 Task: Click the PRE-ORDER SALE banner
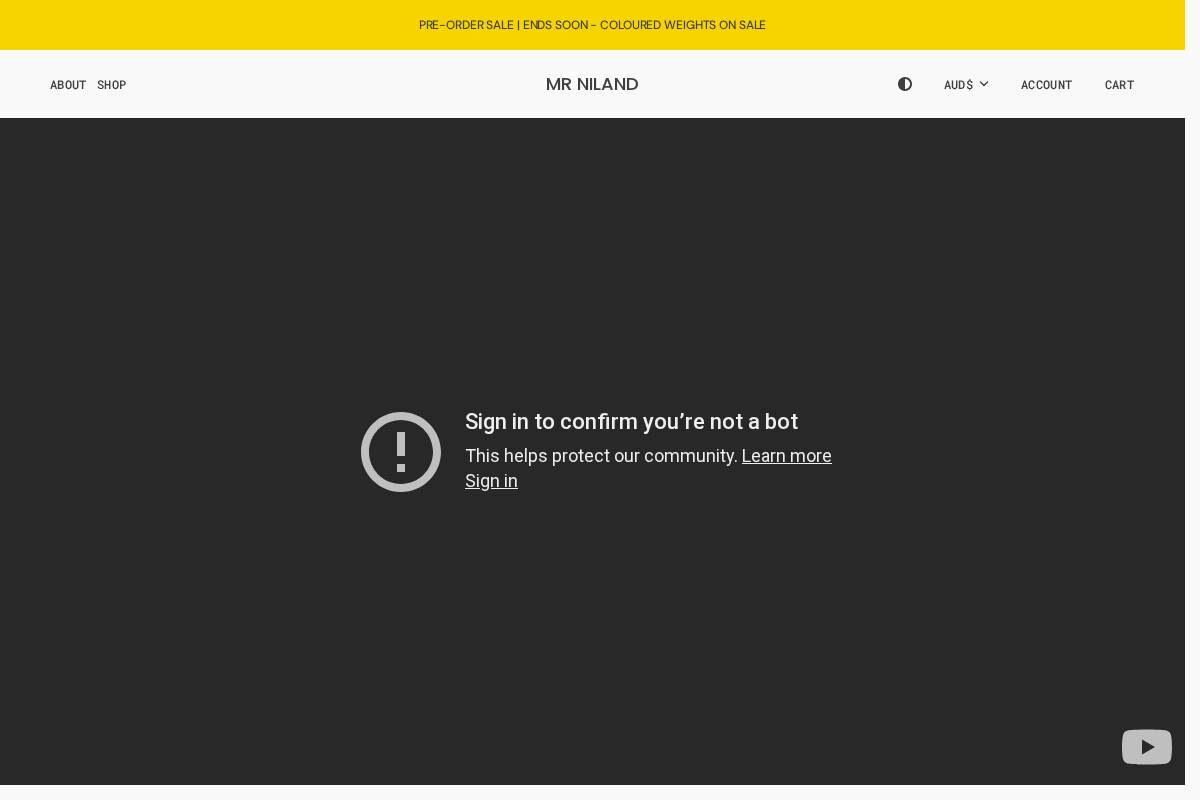click(x=592, y=25)
